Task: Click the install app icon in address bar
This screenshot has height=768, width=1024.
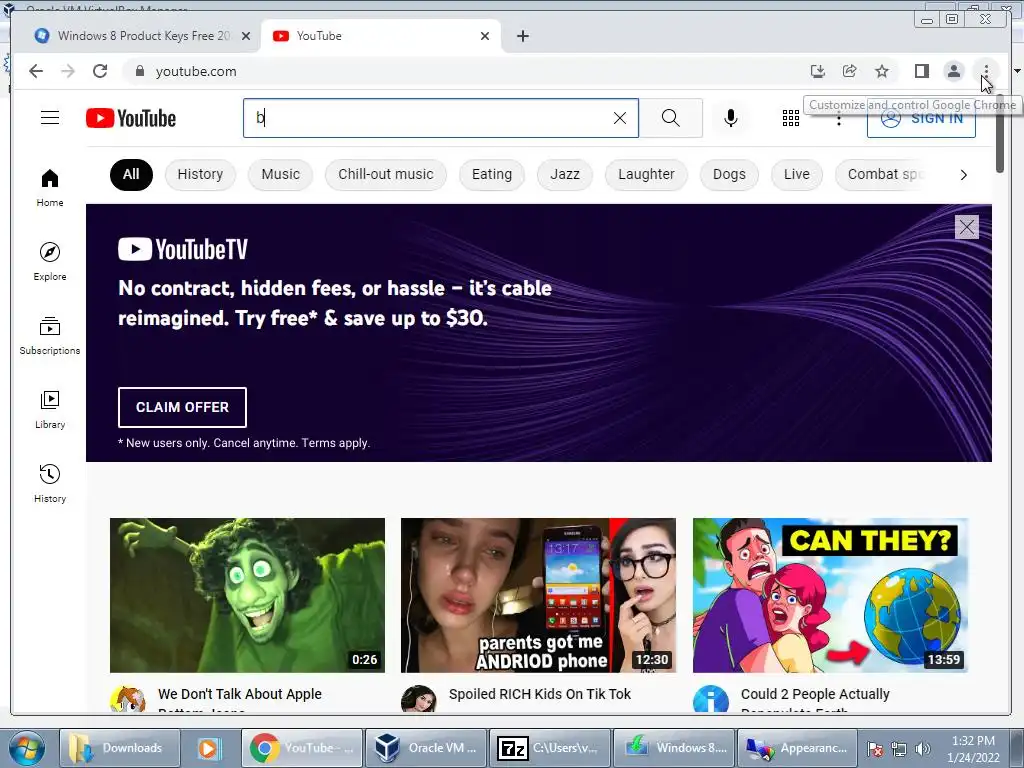Action: pos(817,71)
